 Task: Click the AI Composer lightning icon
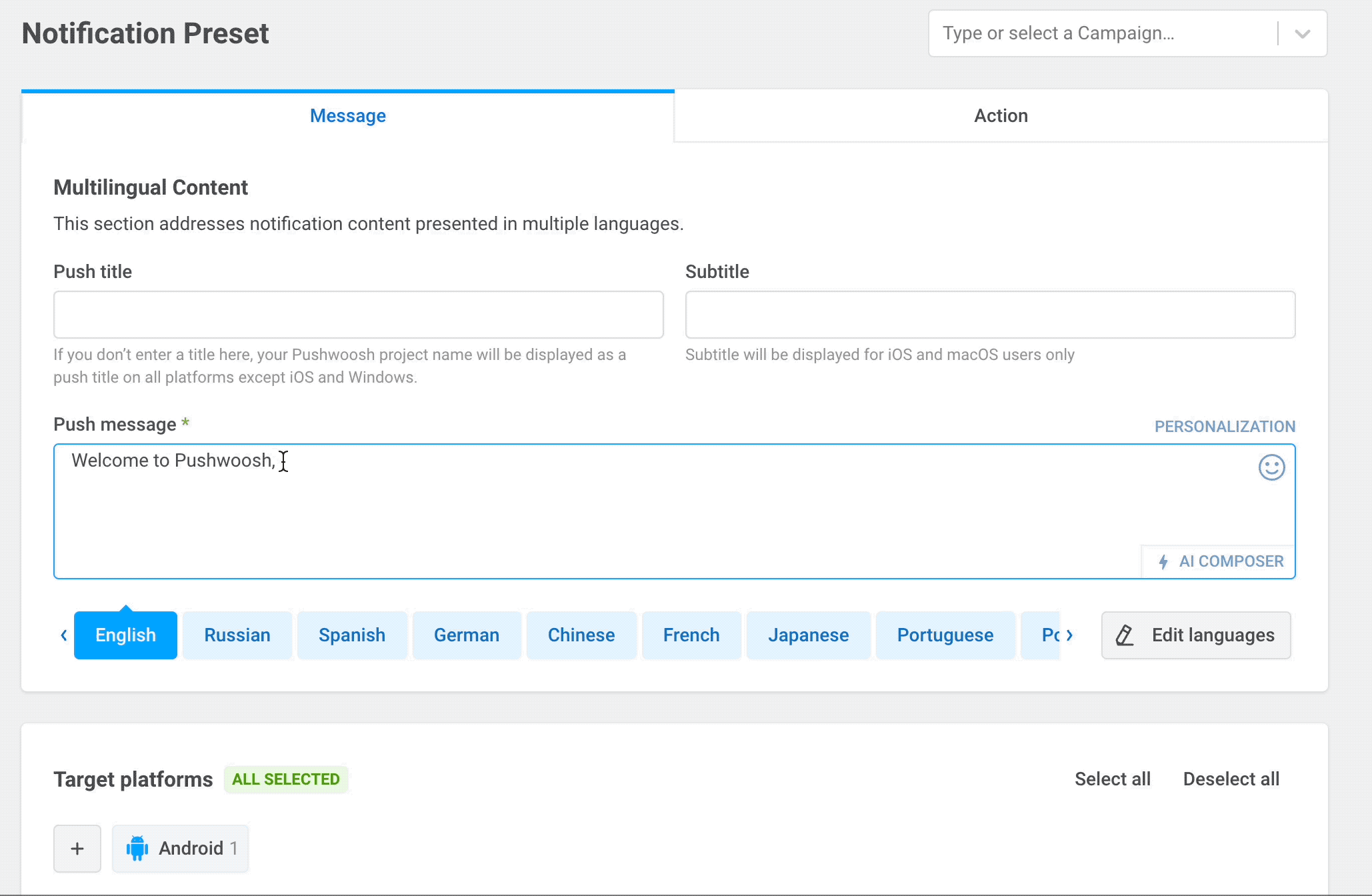[1163, 561]
